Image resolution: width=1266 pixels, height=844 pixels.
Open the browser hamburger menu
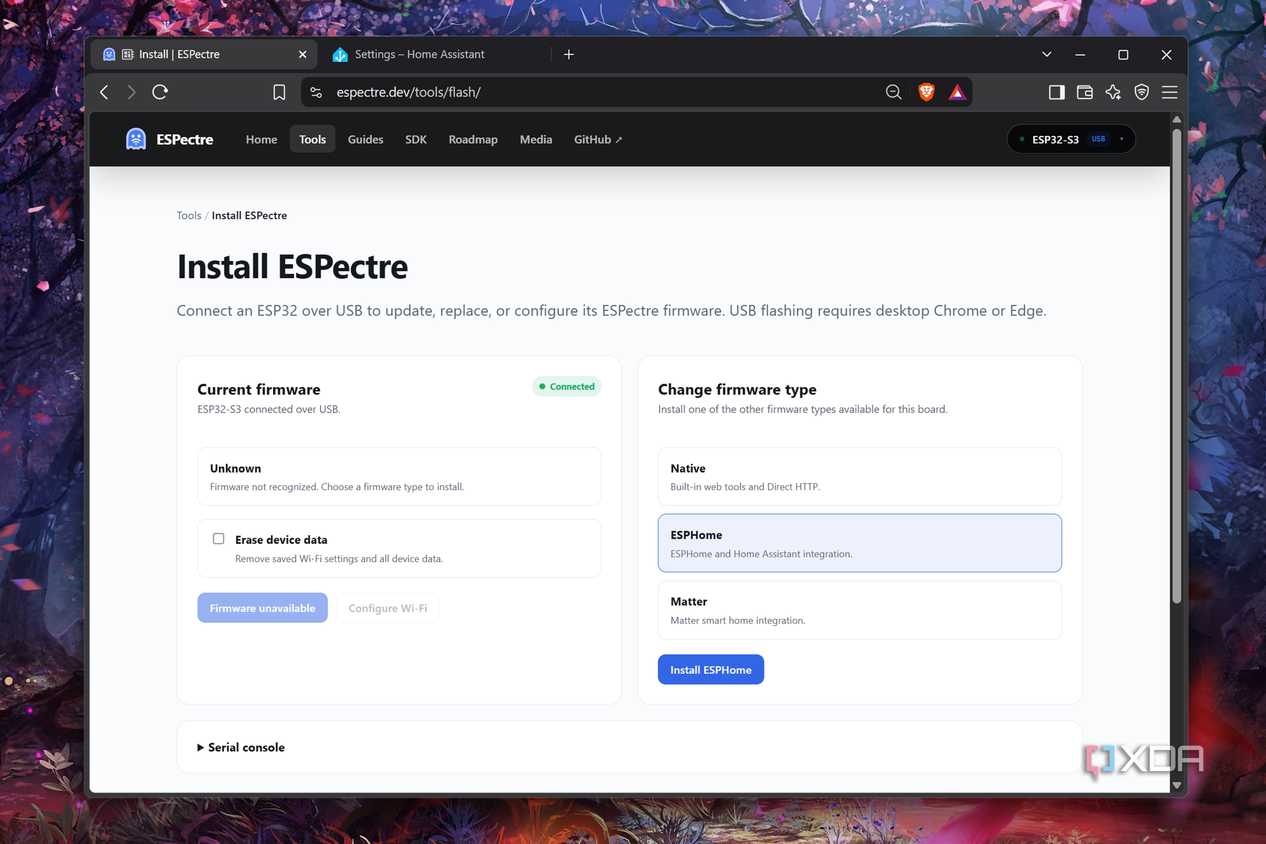(x=1169, y=92)
